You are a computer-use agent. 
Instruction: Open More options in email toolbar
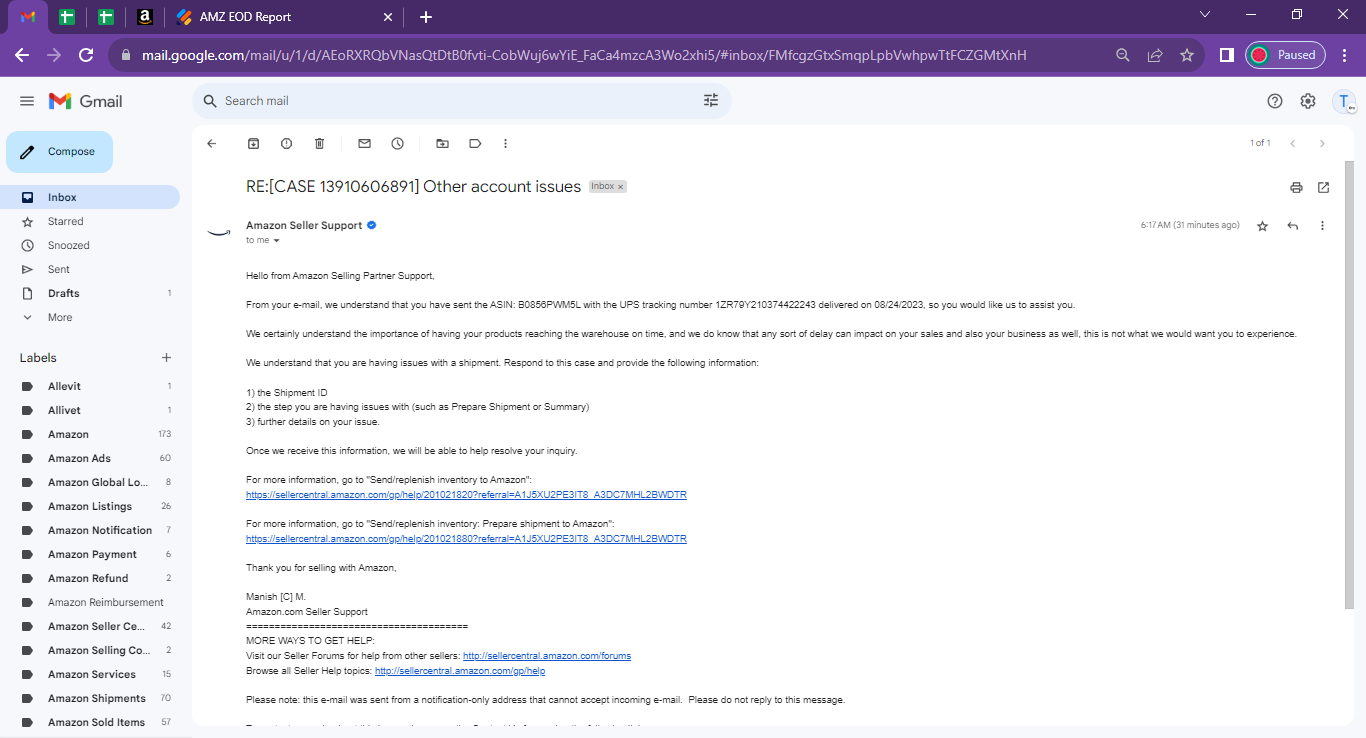pos(506,144)
